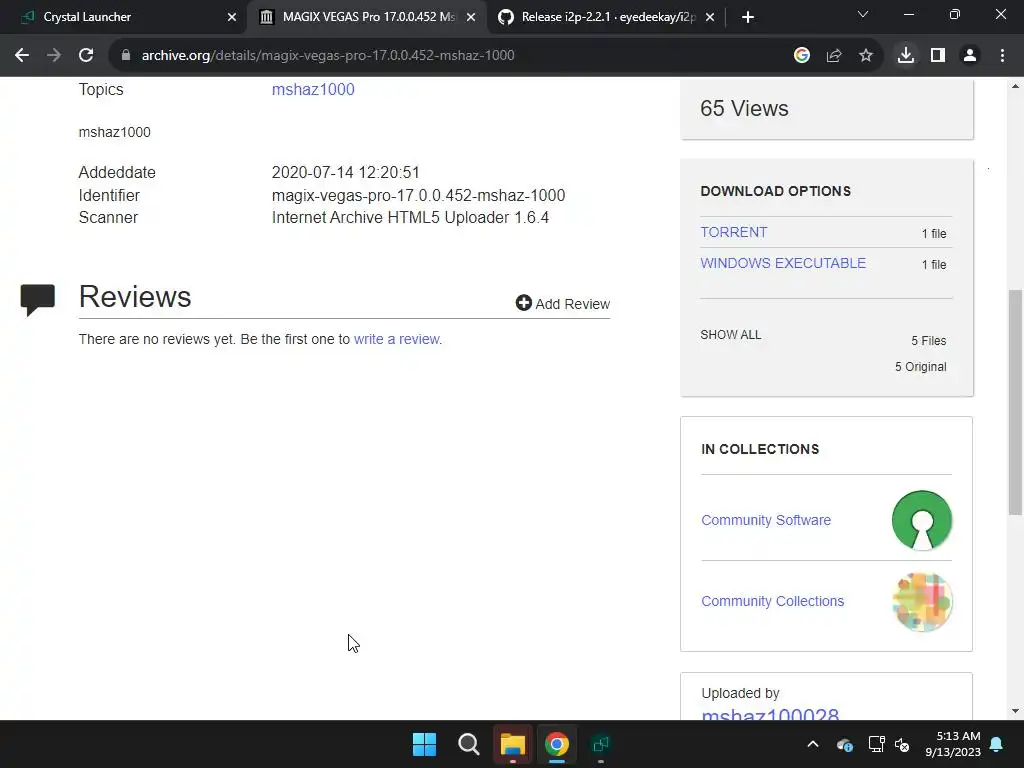Viewport: 1024px width, 768px height.
Task: Click the Reviews speech bubble icon
Action: coord(38,300)
